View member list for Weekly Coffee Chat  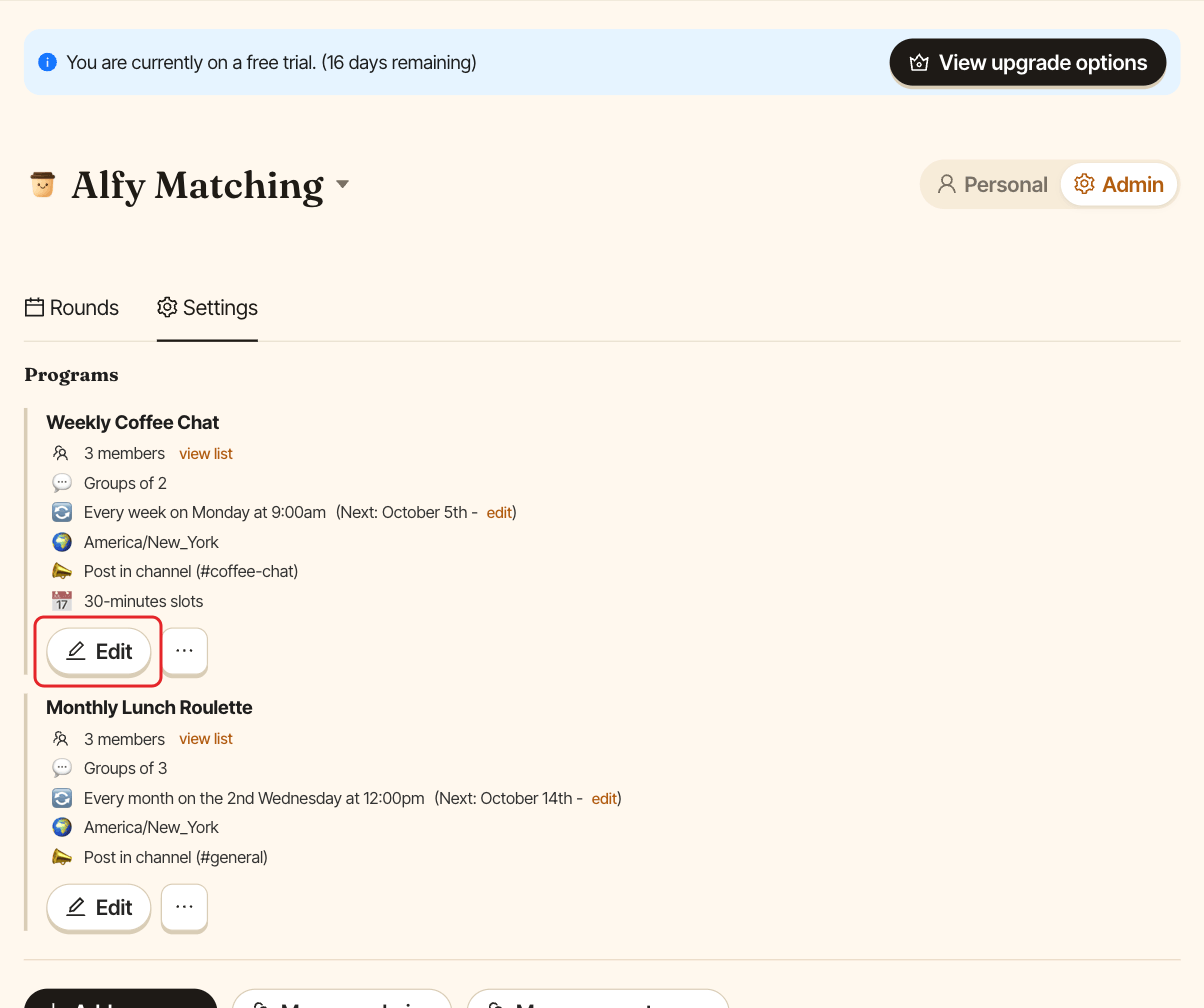click(206, 454)
